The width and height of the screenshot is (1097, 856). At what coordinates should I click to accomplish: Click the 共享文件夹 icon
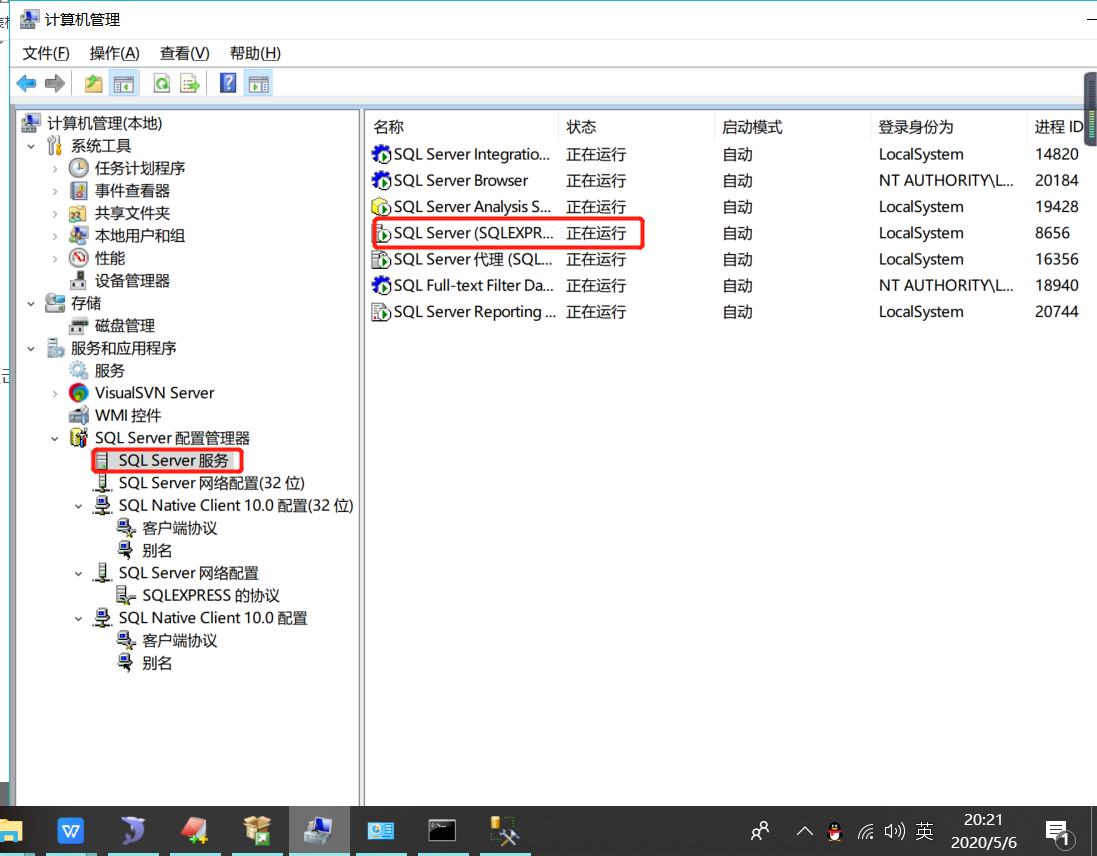(x=78, y=213)
